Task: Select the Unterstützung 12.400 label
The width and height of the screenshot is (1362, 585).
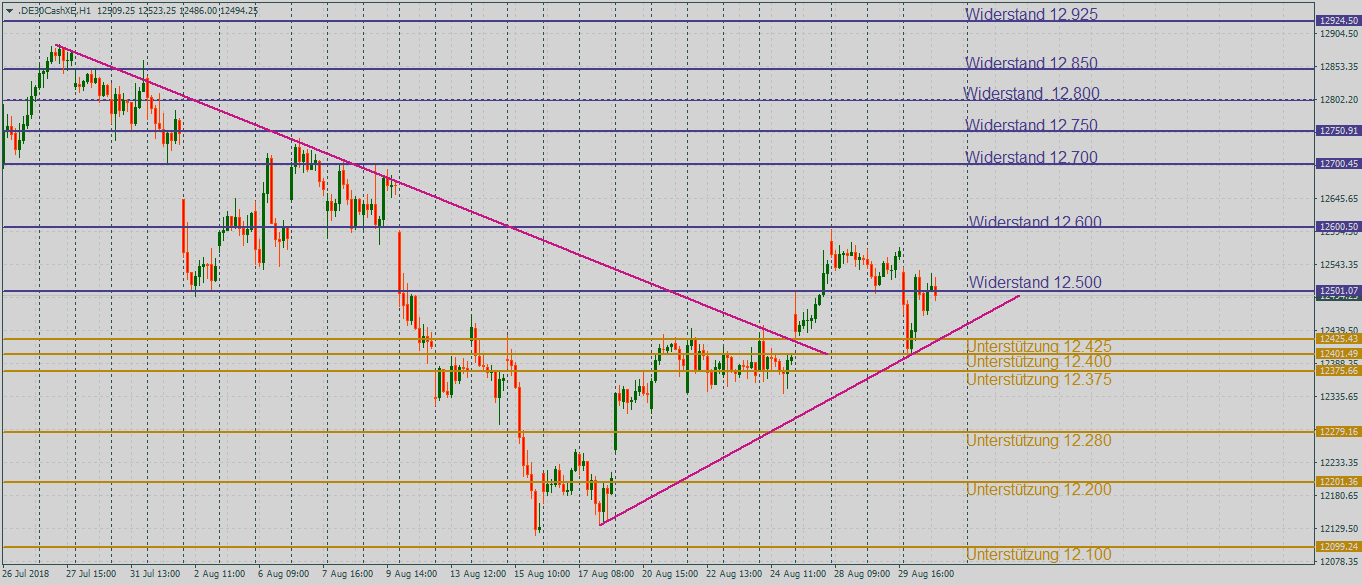Action: tap(1039, 361)
